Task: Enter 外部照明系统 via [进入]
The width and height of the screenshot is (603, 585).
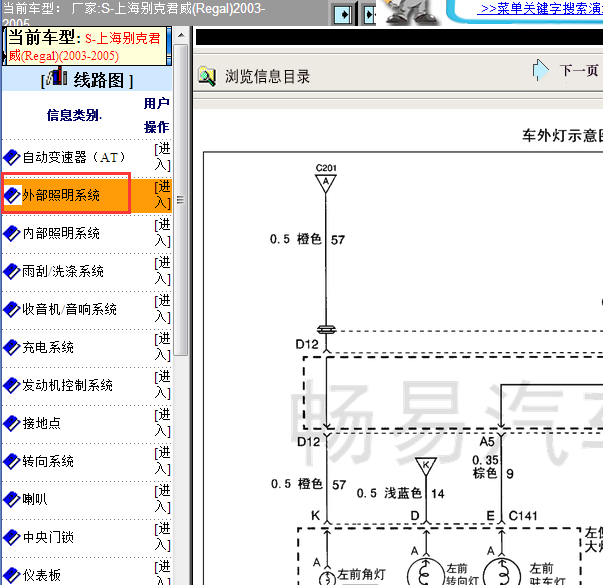Action: (162, 195)
